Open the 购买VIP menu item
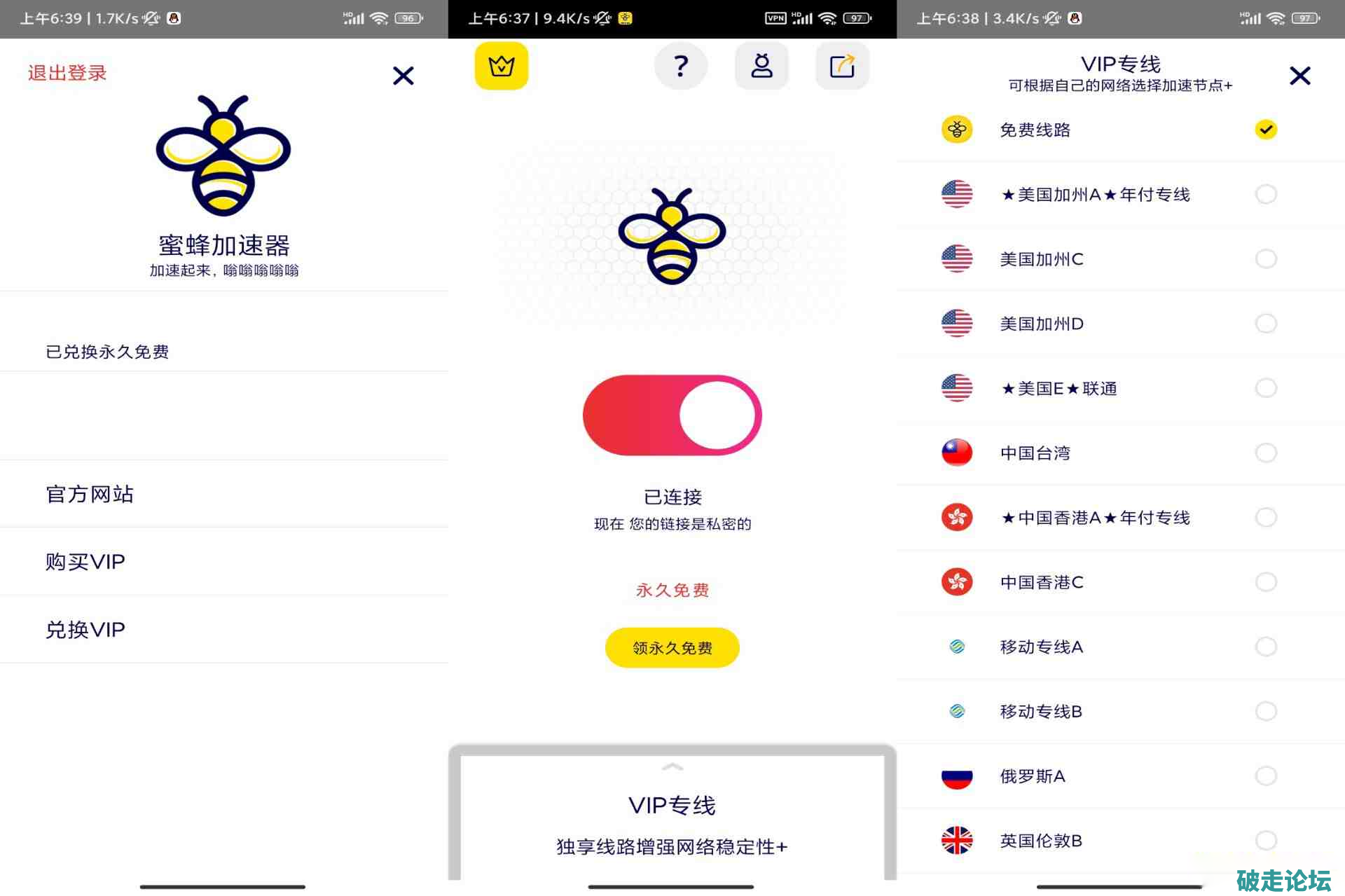The image size is (1345, 896). click(x=224, y=562)
